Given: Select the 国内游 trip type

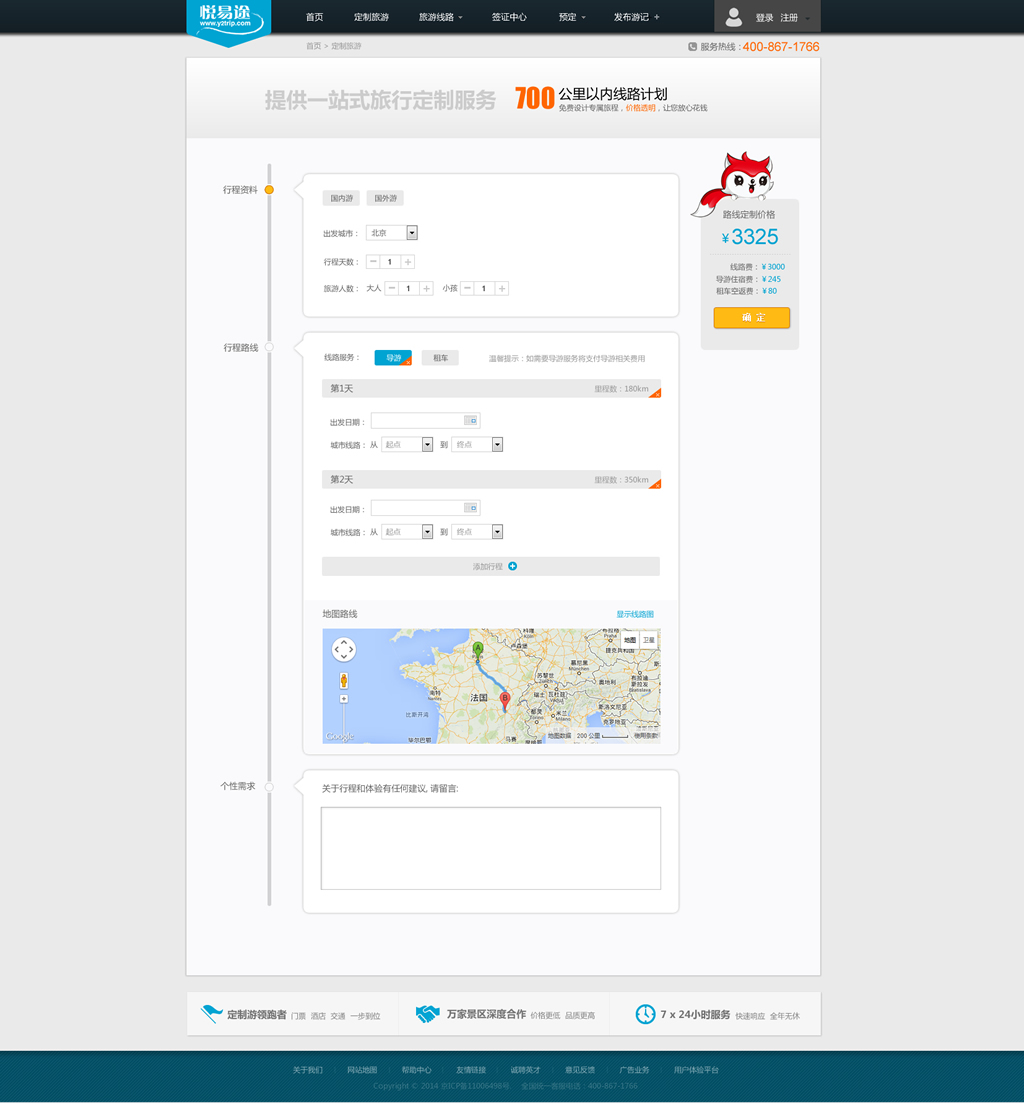Looking at the screenshot, I should point(341,198).
